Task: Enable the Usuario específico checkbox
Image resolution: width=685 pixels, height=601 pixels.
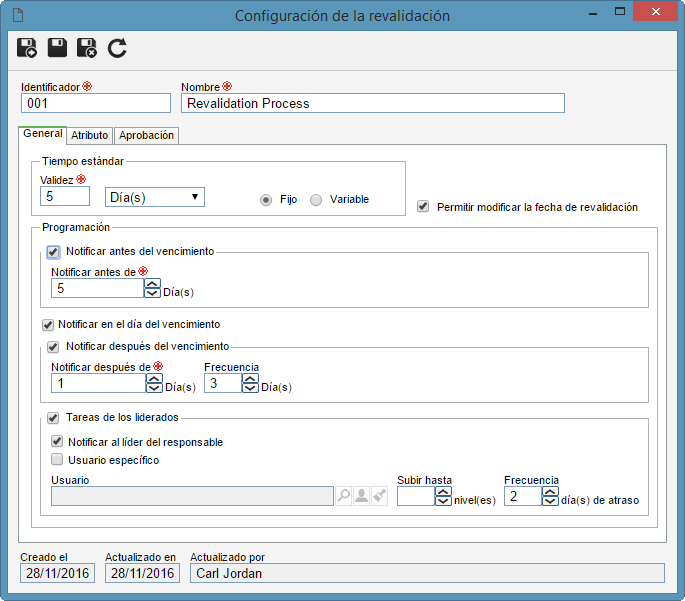Action: click(x=57, y=459)
